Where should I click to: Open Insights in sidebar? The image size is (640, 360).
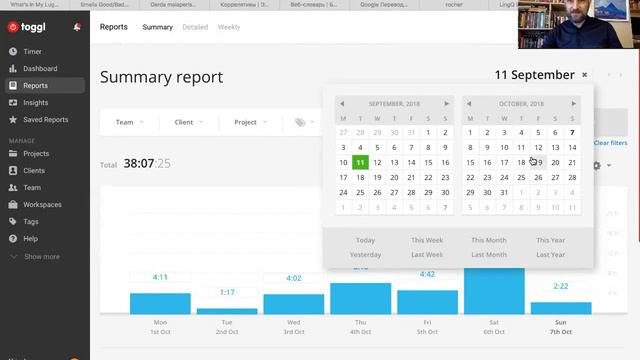[36, 102]
